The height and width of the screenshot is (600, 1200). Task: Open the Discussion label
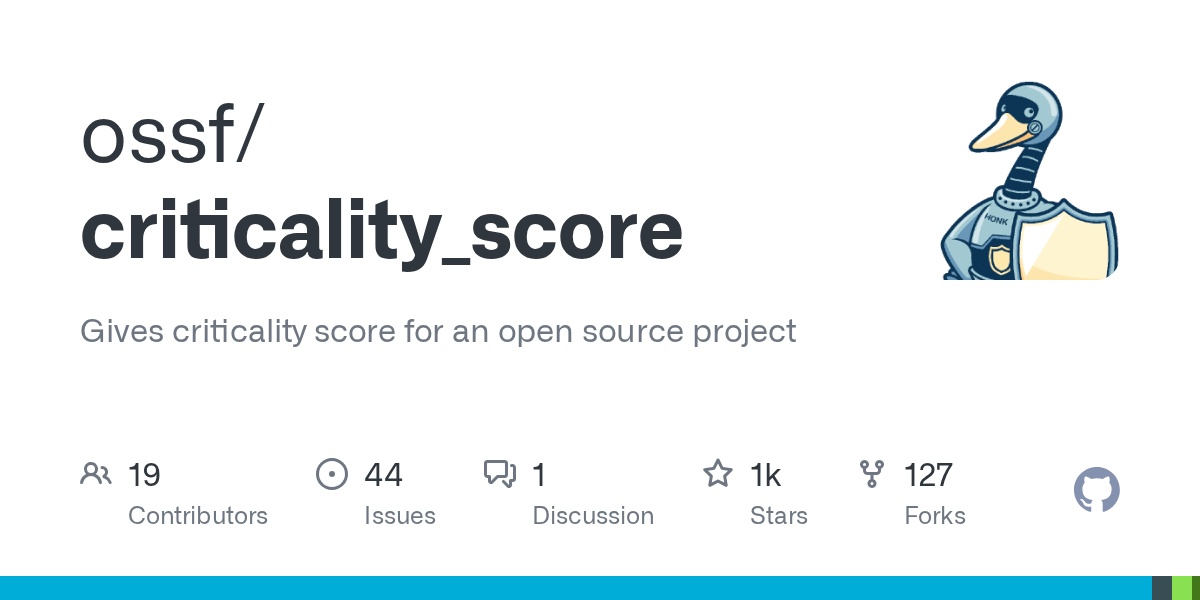coord(593,516)
